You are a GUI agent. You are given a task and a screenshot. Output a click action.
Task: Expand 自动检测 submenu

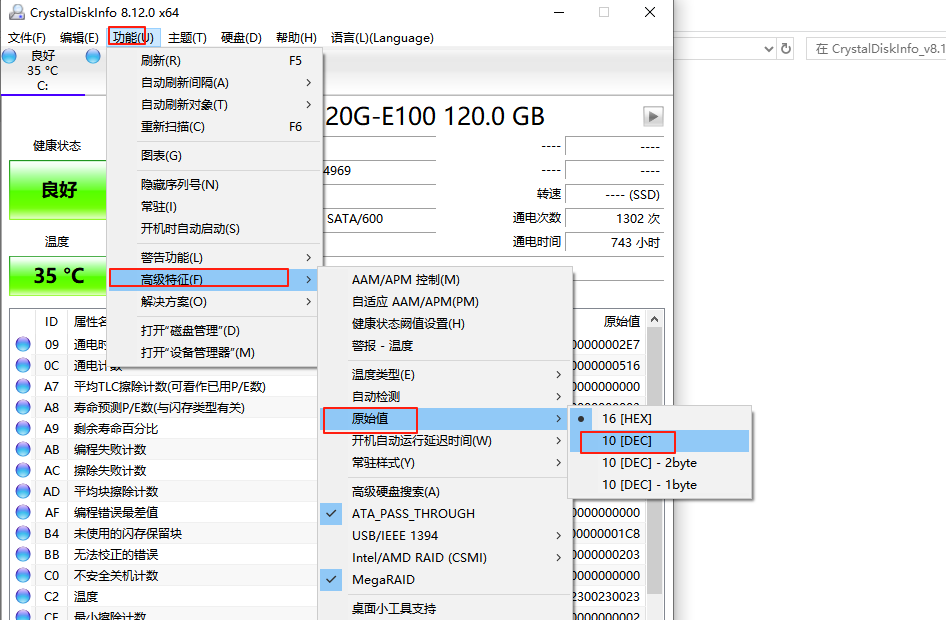click(445, 396)
